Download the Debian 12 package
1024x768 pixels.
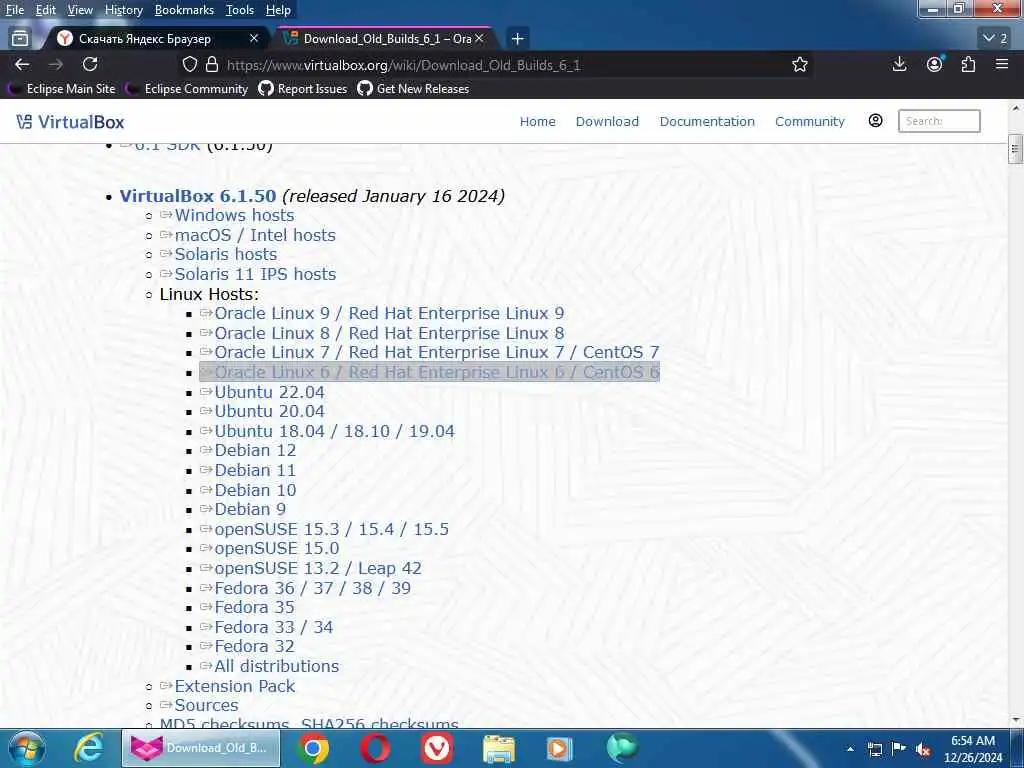[255, 451]
